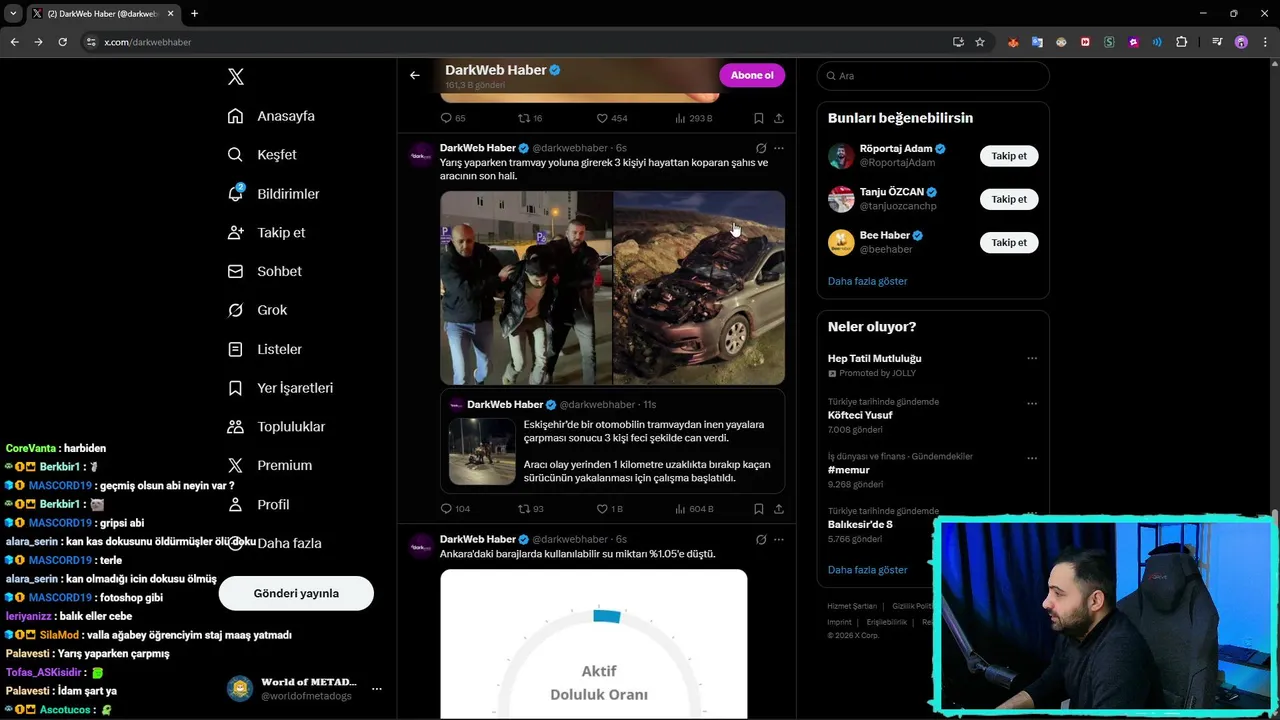Open Hizmet Şartları footer link

(x=852, y=606)
